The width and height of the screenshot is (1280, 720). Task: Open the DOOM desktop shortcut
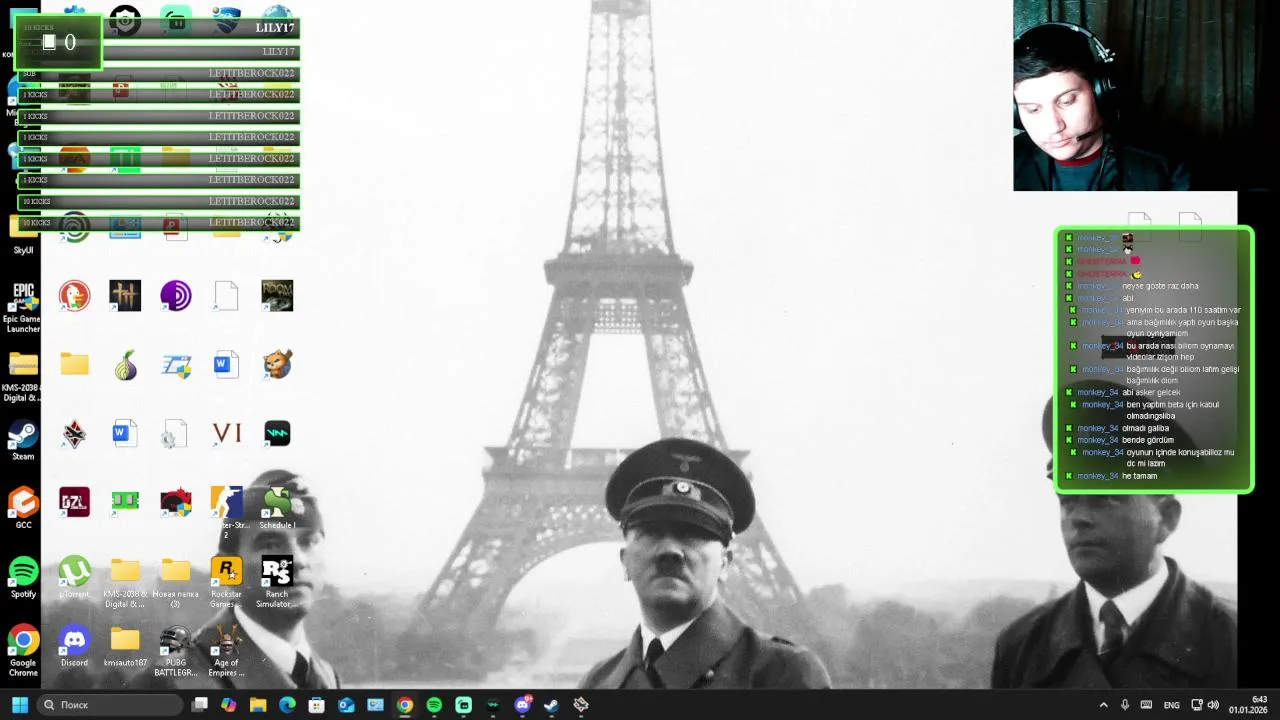pos(277,296)
